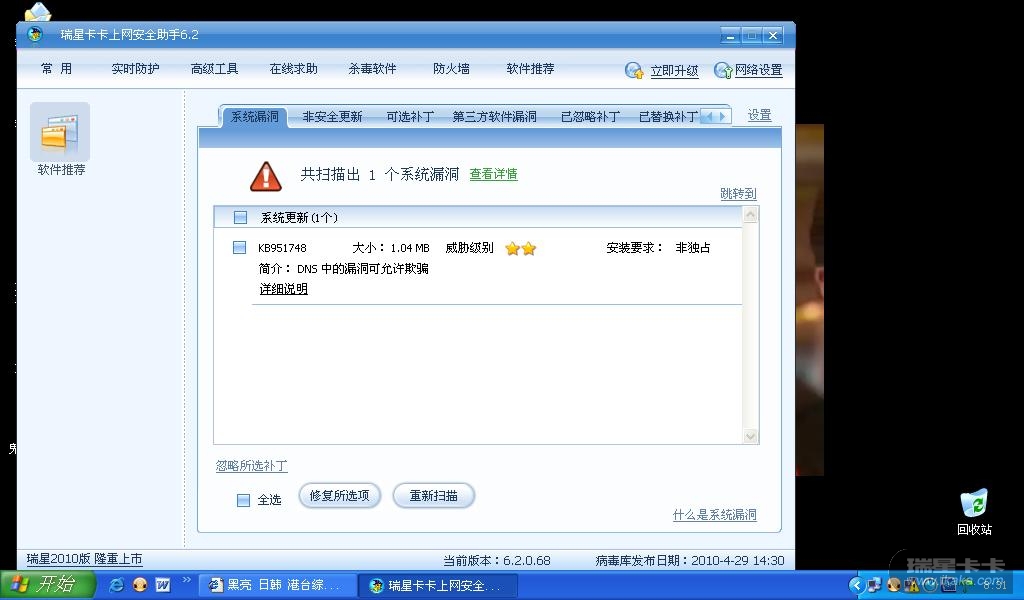1024x600 pixels.
Task: Tick the 系统更新(1个) group checkbox
Action: 240,217
